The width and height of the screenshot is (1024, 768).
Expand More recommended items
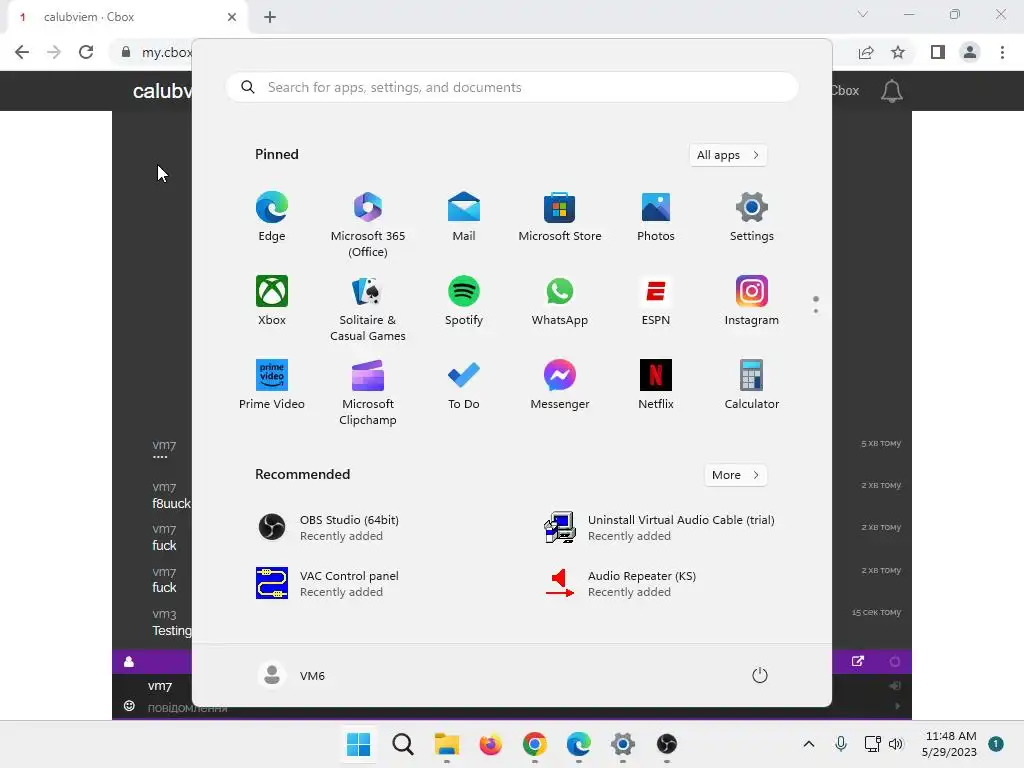pyautogui.click(x=735, y=475)
